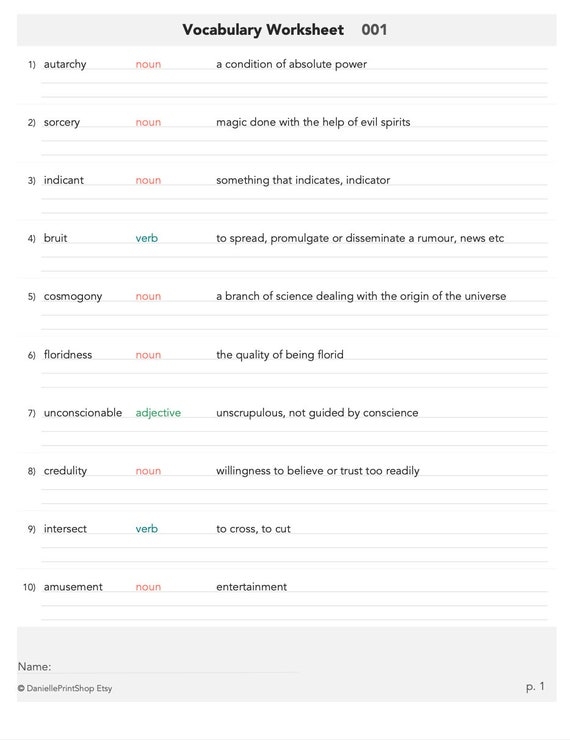The width and height of the screenshot is (570, 740).
Task: Select the word autarchy
Action: coord(65,64)
